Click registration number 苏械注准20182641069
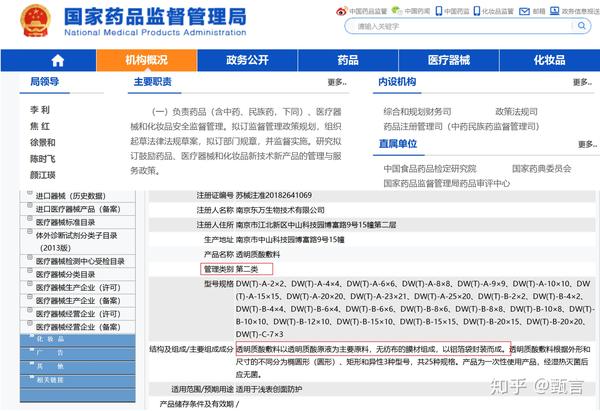600x411 pixels. click(274, 196)
